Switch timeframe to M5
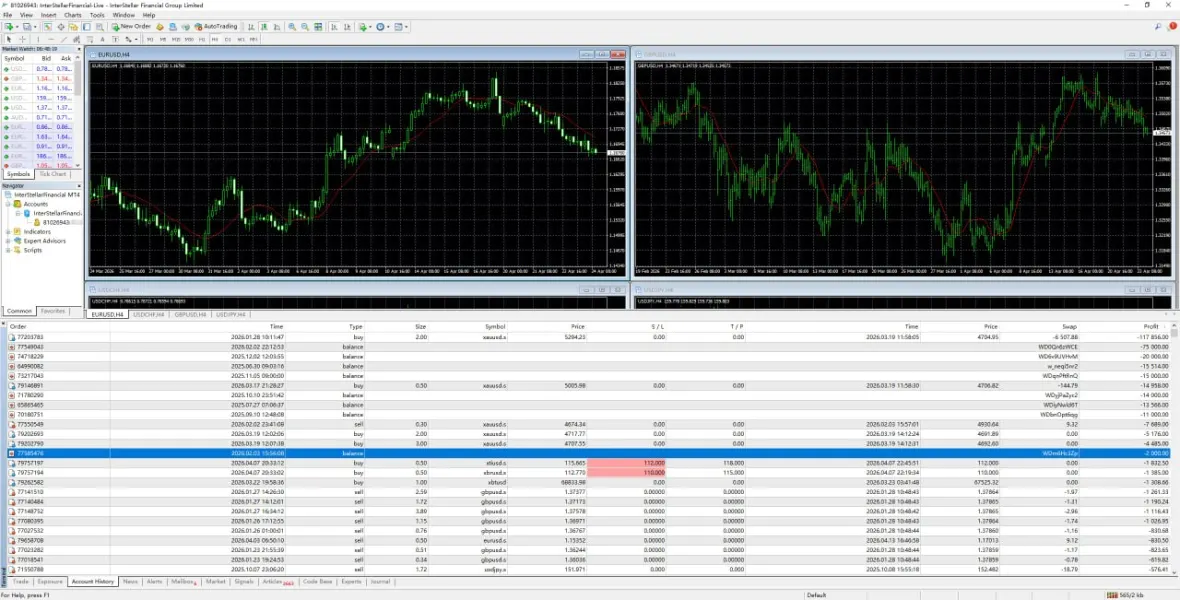This screenshot has height=600, width=1180. [163, 39]
